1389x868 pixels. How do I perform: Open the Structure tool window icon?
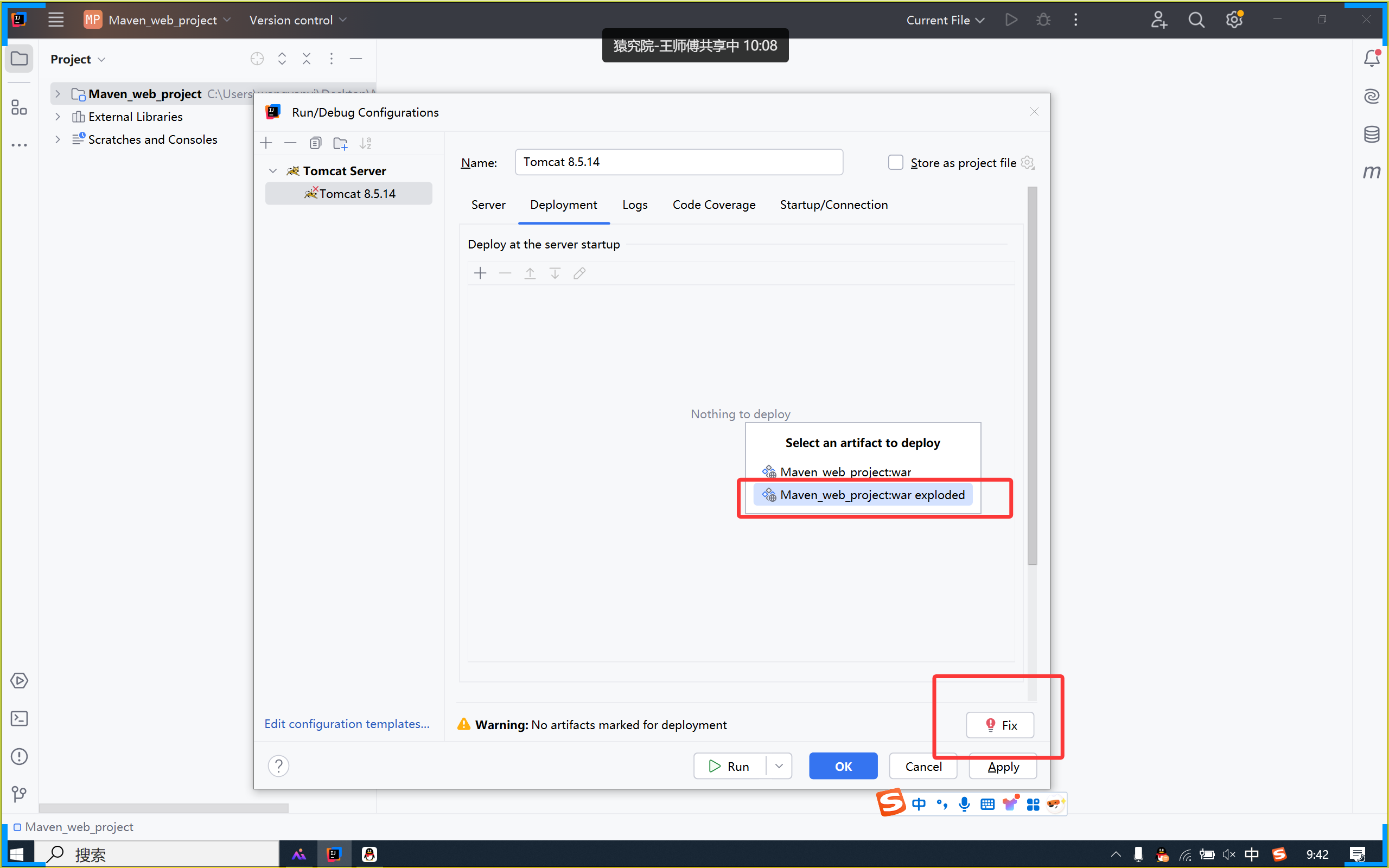click(x=20, y=107)
